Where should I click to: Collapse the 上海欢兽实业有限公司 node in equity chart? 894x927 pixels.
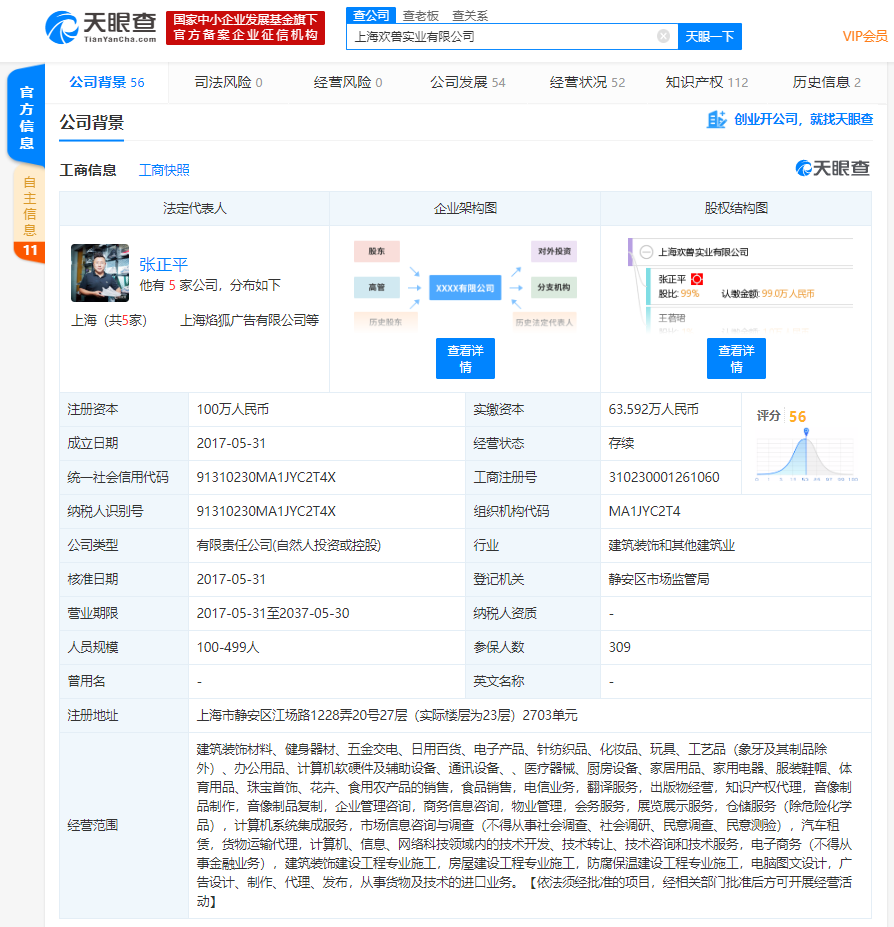pos(646,252)
